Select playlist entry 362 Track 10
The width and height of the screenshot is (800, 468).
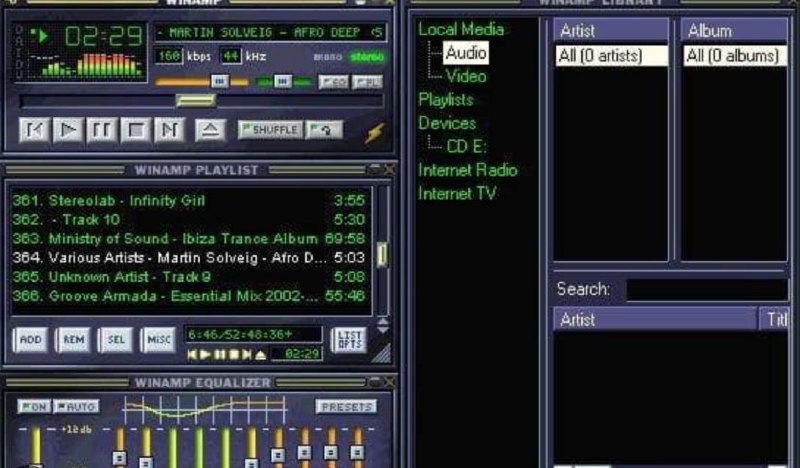pos(189,219)
